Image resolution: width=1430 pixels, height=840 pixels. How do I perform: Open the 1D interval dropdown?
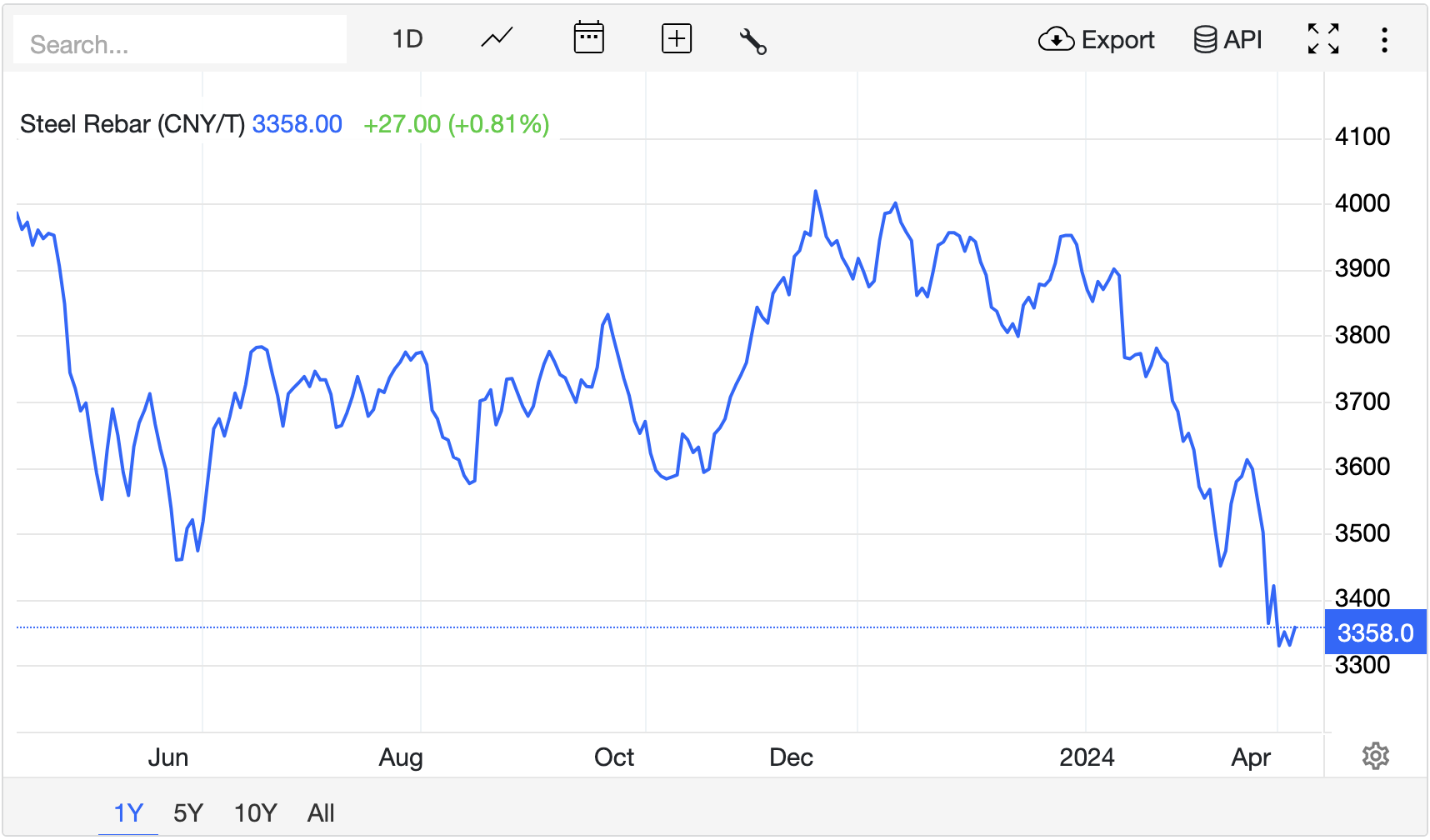point(407,39)
